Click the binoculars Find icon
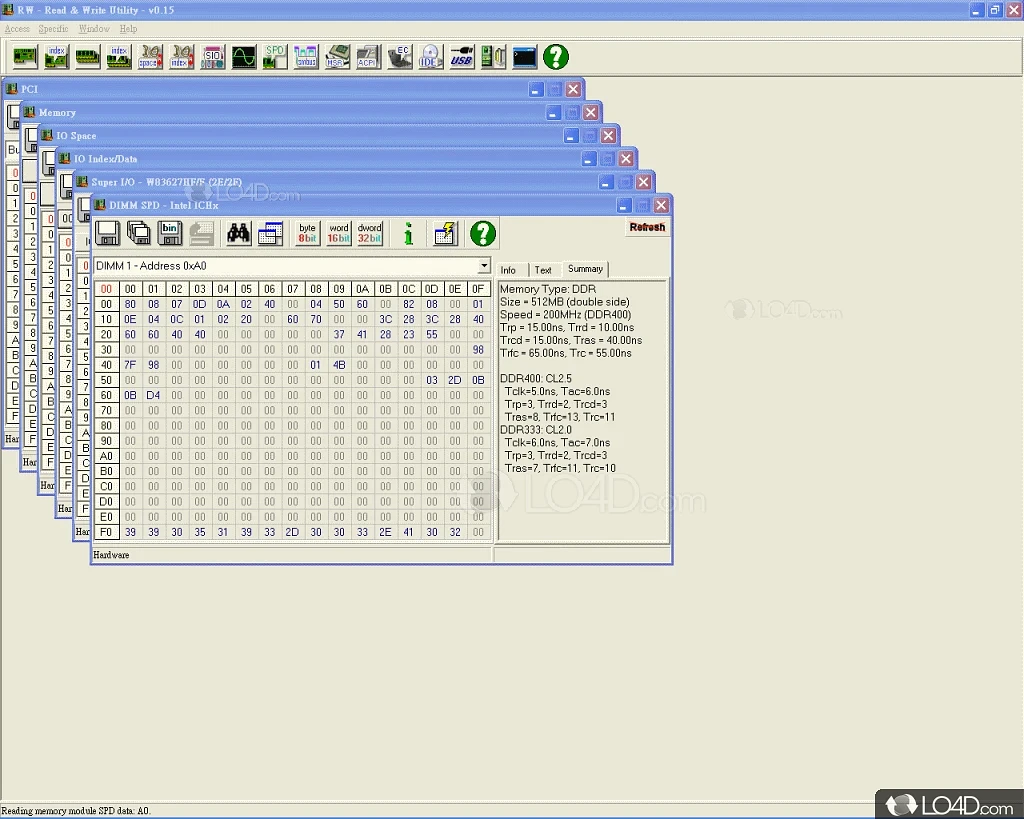This screenshot has height=819, width=1024. click(239, 234)
